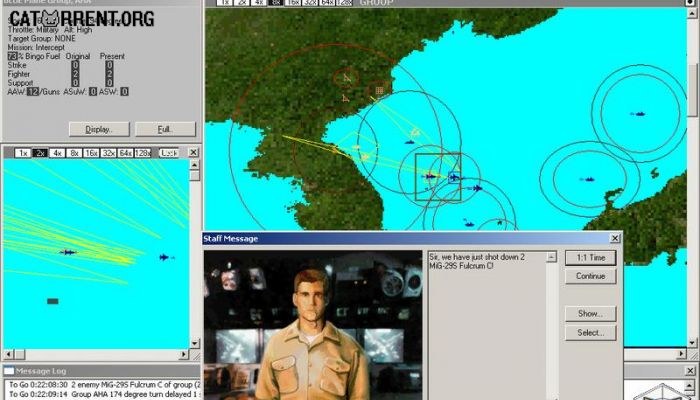Click the Full.. report button

coord(165,129)
